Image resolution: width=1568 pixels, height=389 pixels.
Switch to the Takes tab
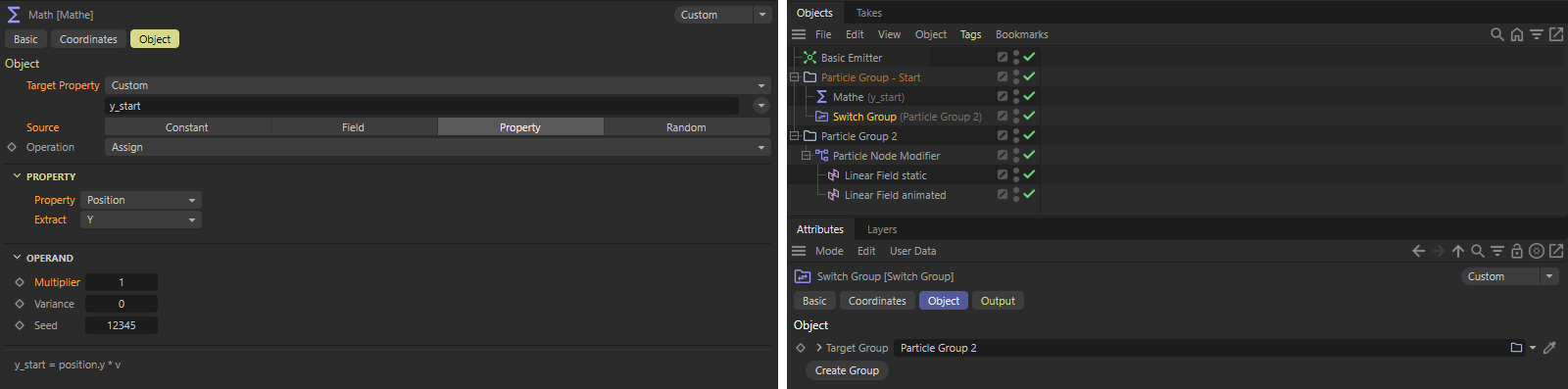[x=869, y=13]
